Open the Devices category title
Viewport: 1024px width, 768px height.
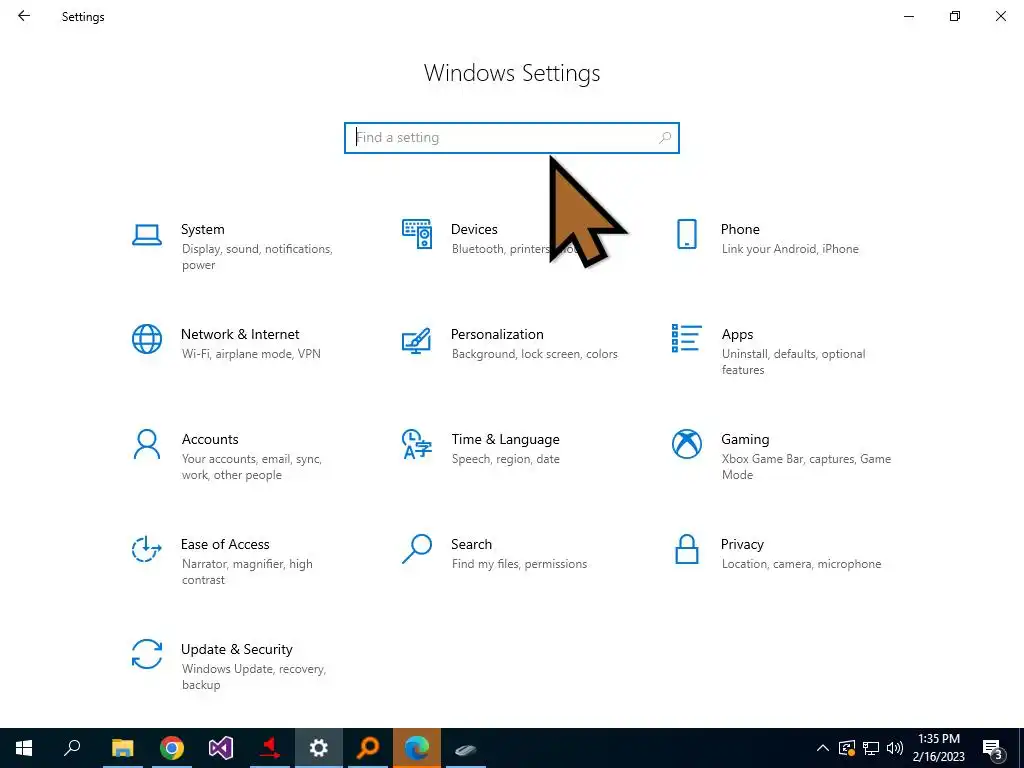[474, 229]
